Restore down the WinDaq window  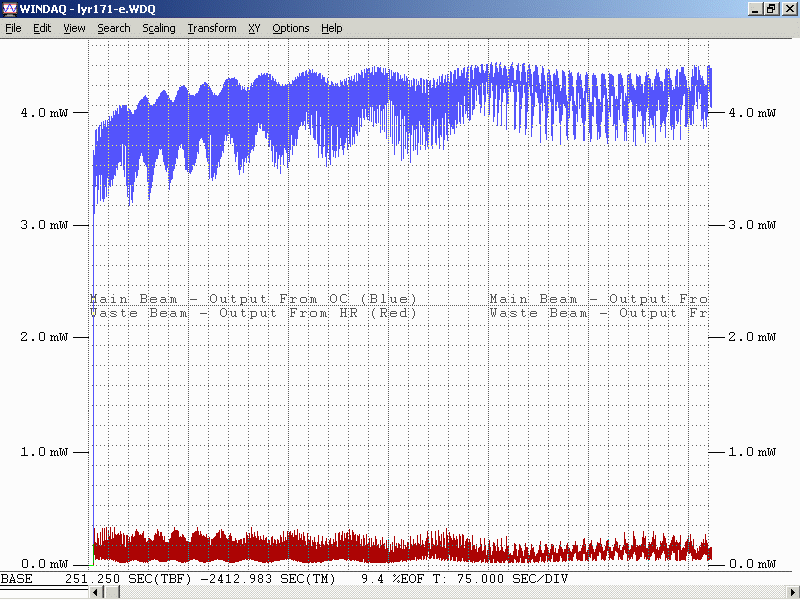pyautogui.click(x=771, y=9)
